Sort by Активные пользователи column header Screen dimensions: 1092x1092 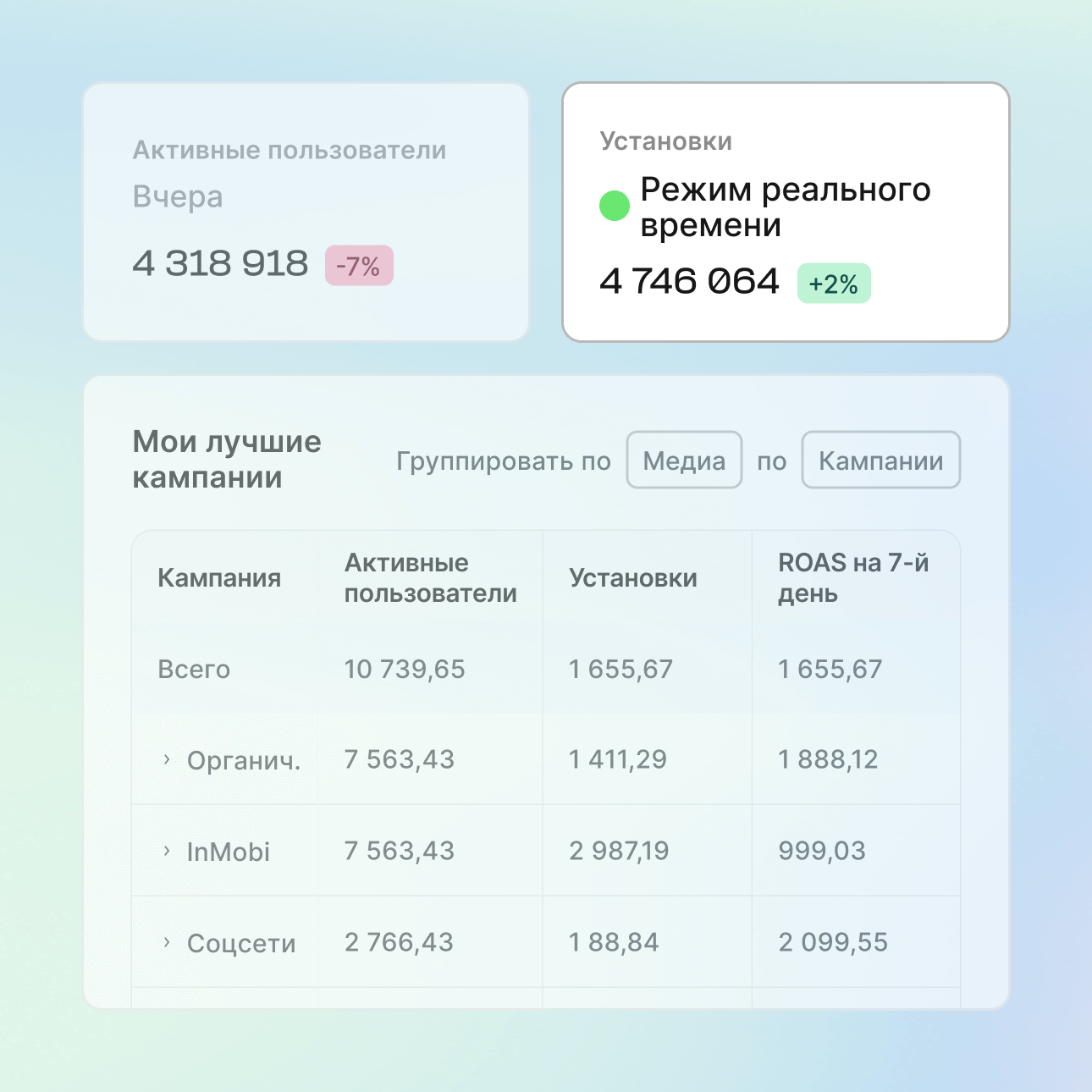(x=430, y=578)
